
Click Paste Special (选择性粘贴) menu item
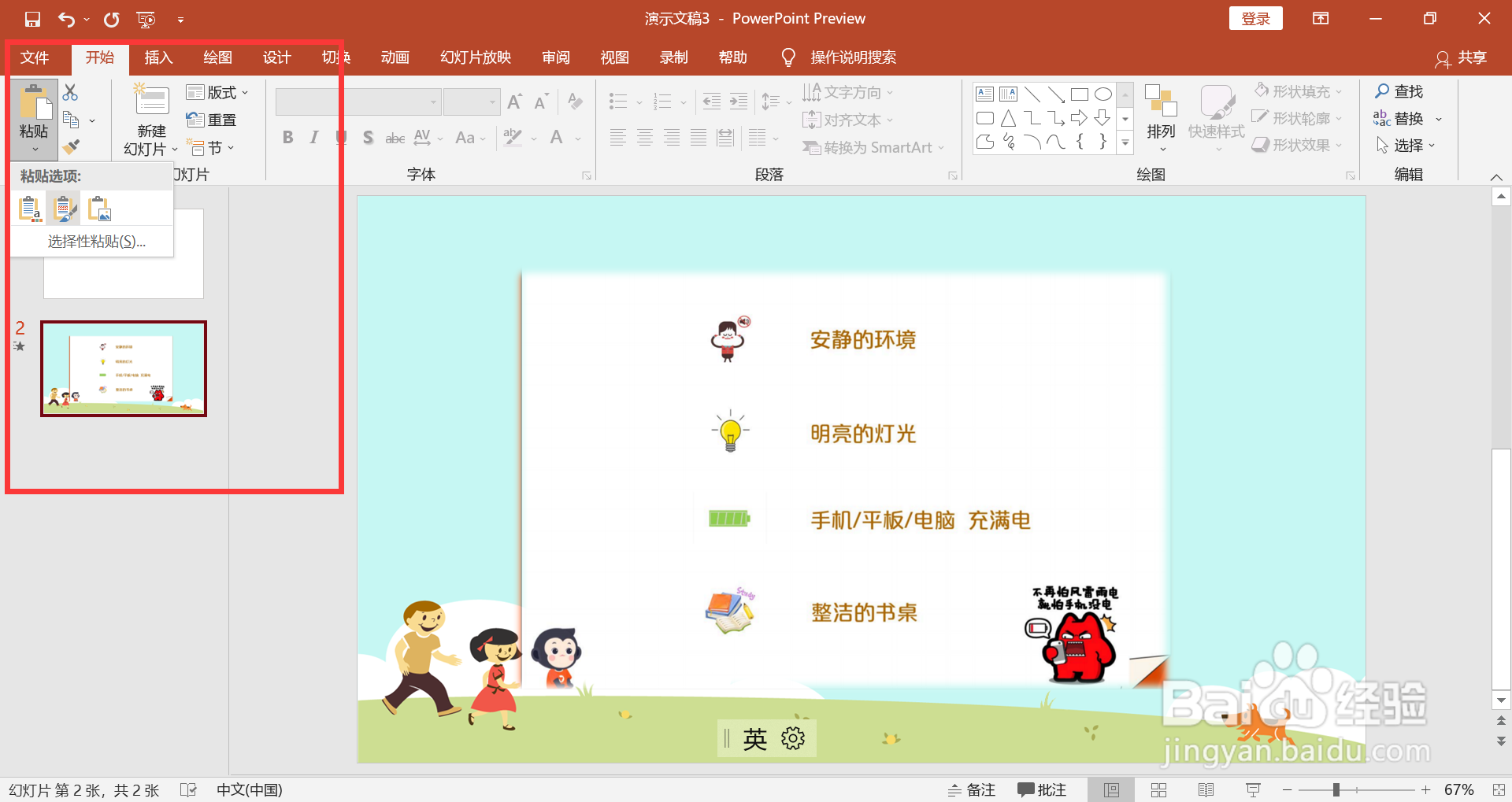coord(96,242)
